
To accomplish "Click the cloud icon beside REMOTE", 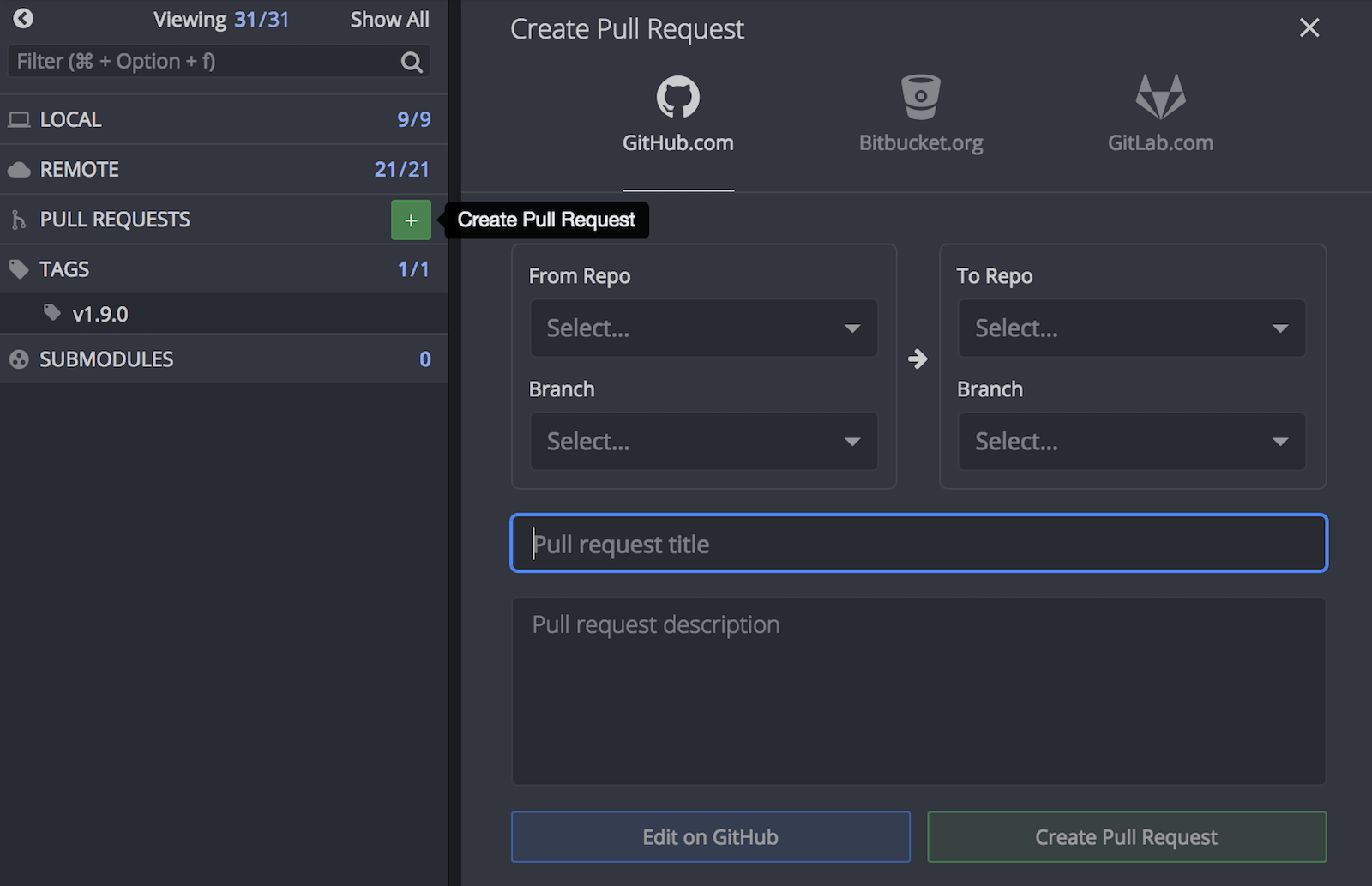I will pos(20,169).
